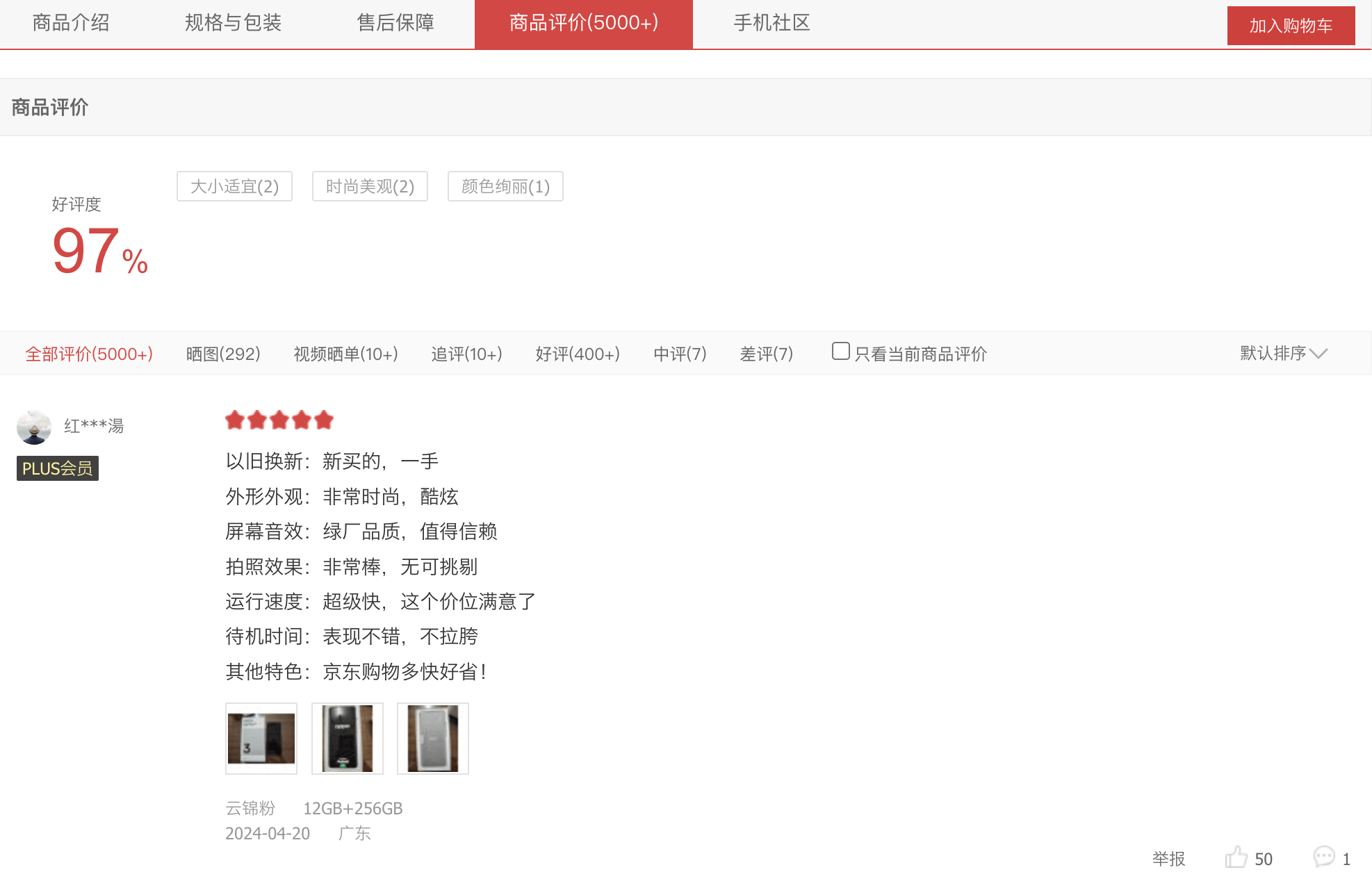Screen dimensions: 1372x888
Task: Switch to 晒图(292) review filter
Action: tap(222, 353)
